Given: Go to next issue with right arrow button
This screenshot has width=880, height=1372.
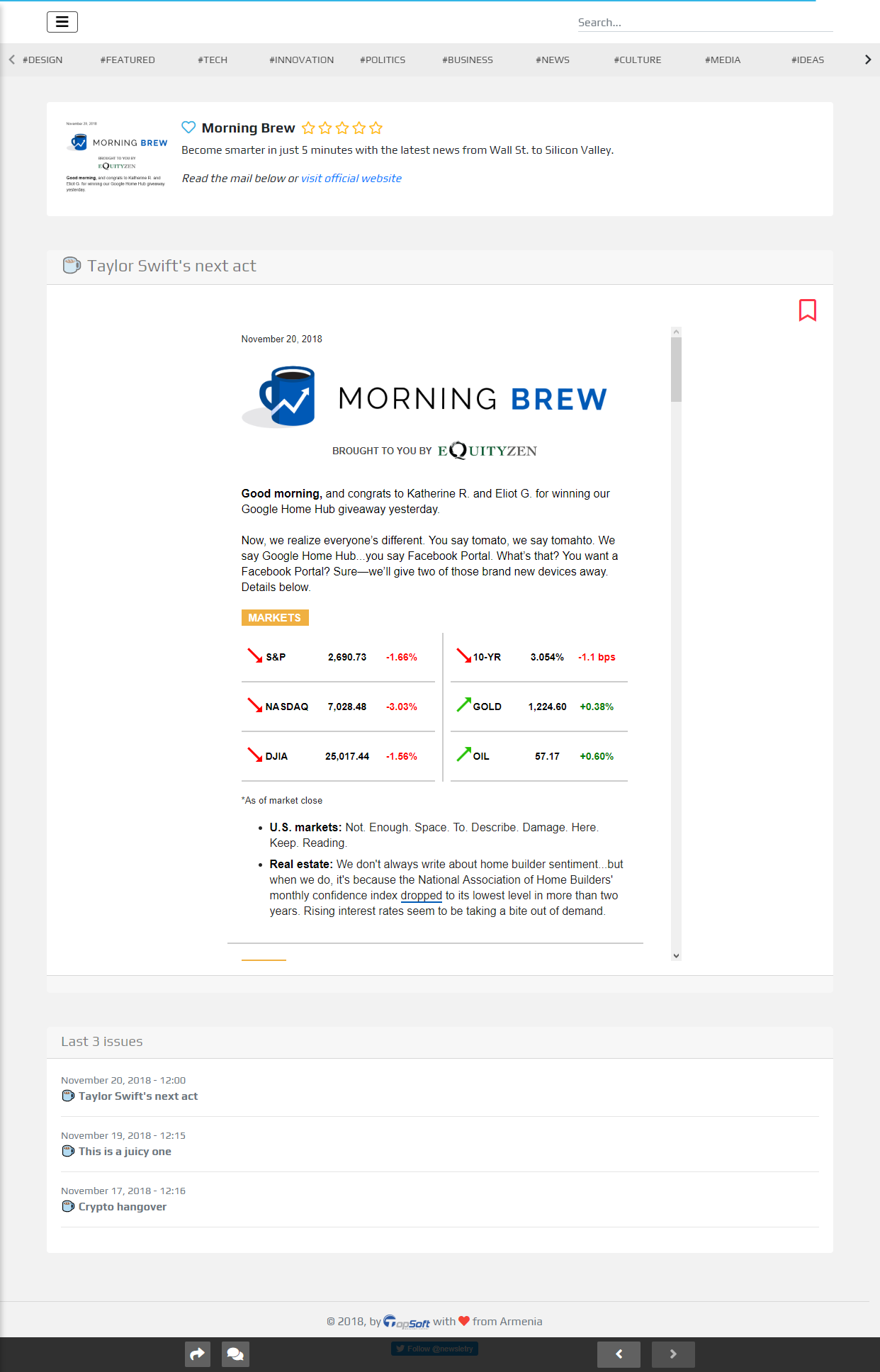Looking at the screenshot, I should pyautogui.click(x=673, y=1354).
